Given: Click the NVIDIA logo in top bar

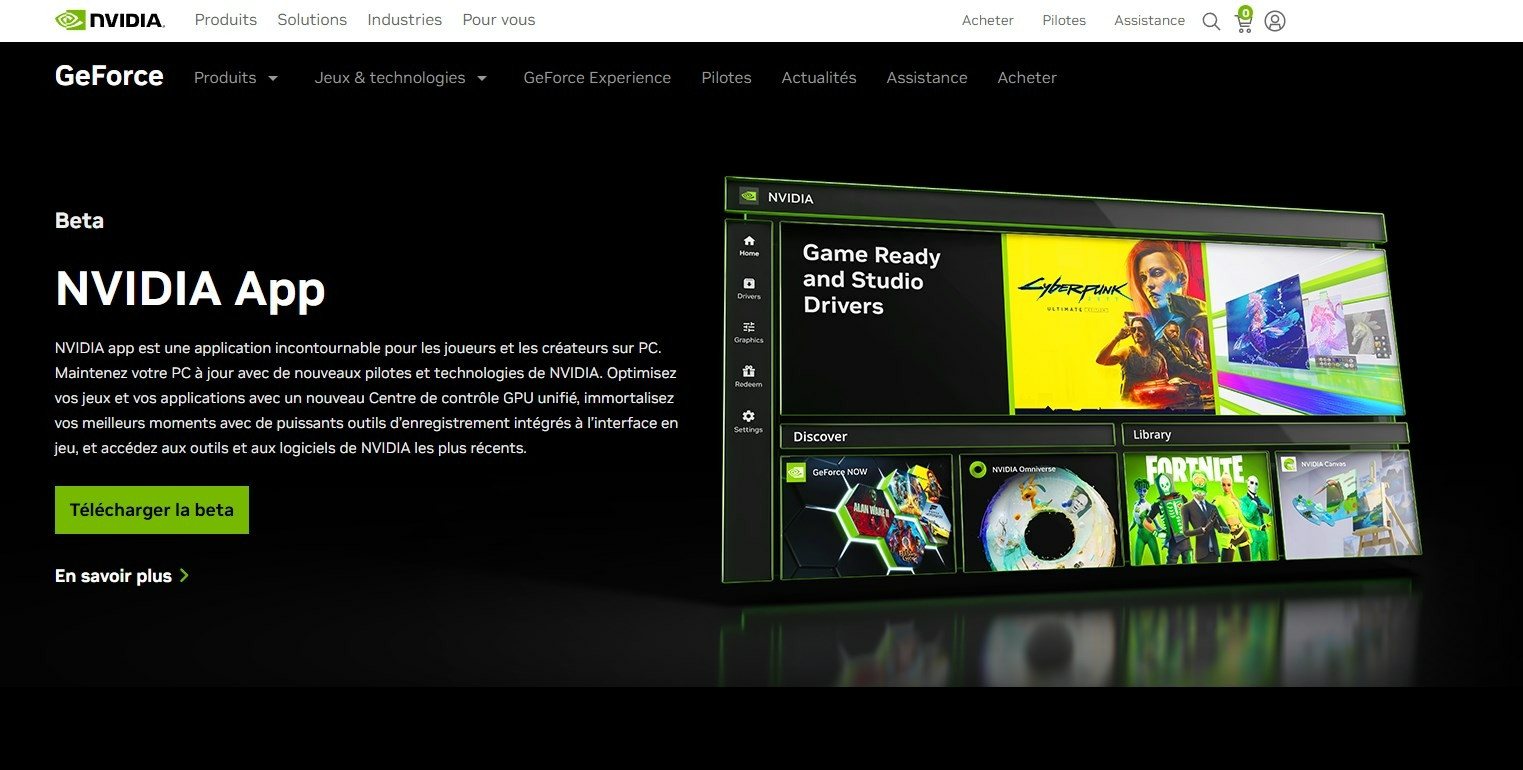Looking at the screenshot, I should [110, 20].
